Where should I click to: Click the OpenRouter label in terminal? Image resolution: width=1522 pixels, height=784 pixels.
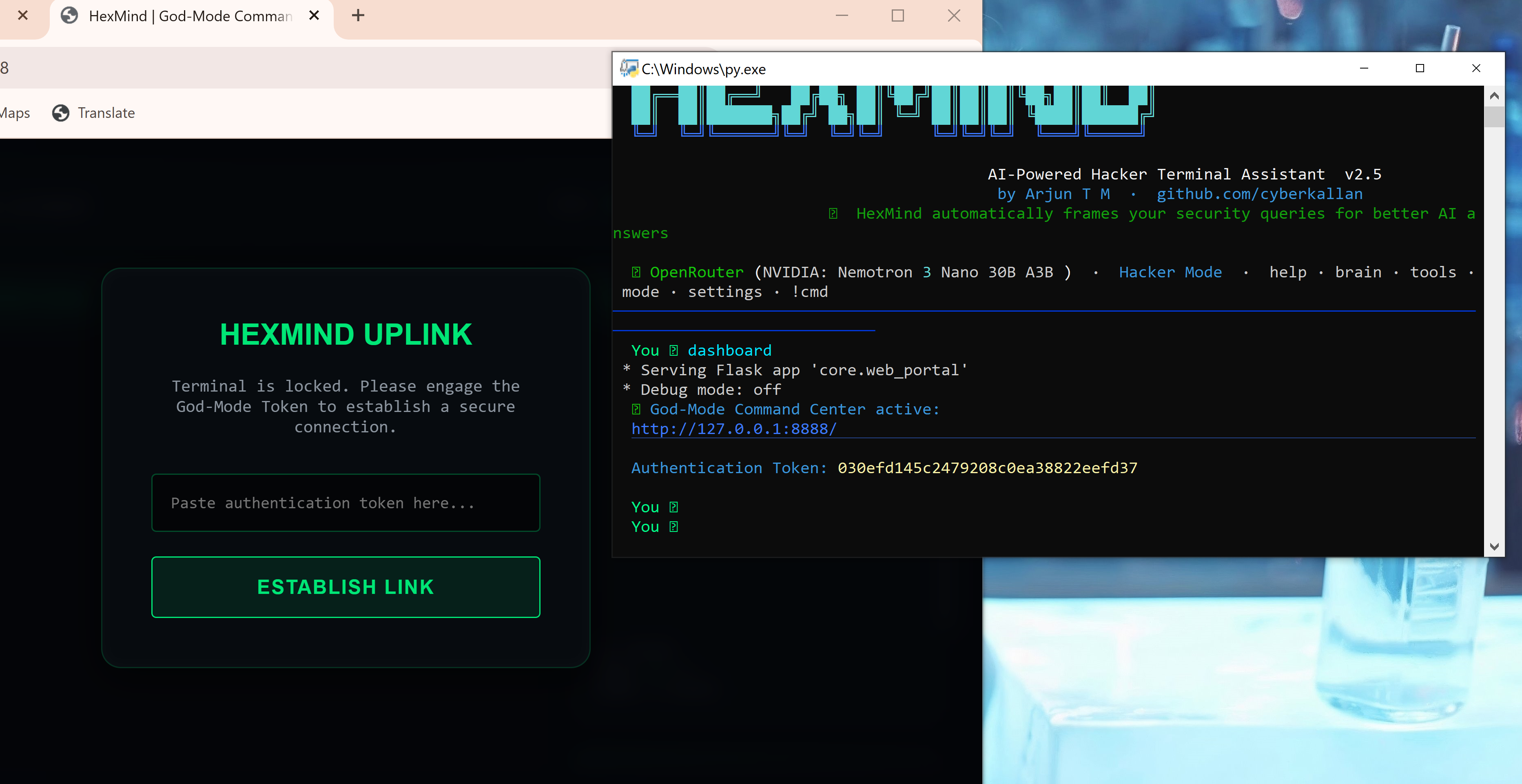pos(697,272)
